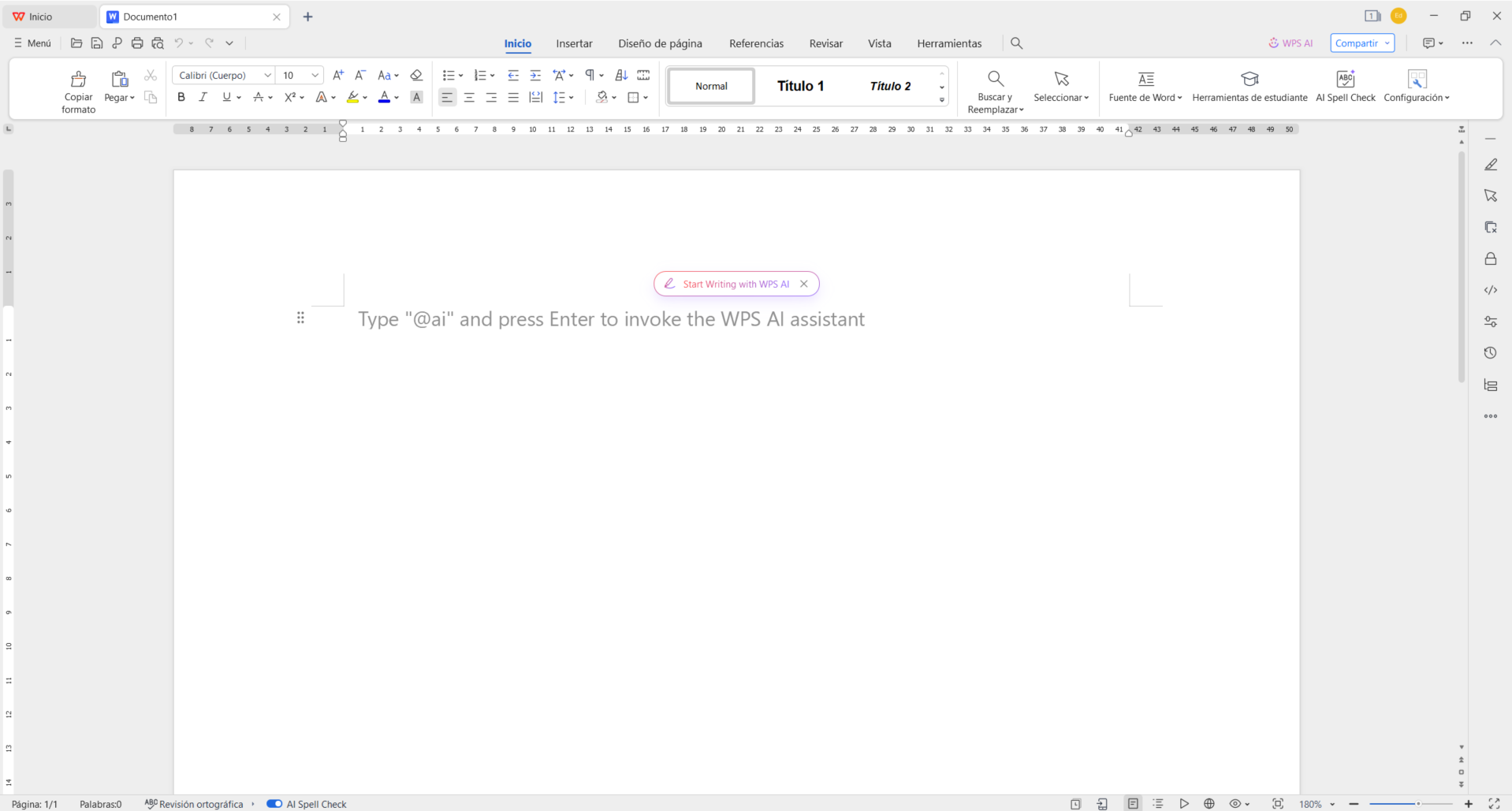Open Buscar y Reemplazar tool
Image resolution: width=1512 pixels, height=811 pixels.
pos(995,80)
